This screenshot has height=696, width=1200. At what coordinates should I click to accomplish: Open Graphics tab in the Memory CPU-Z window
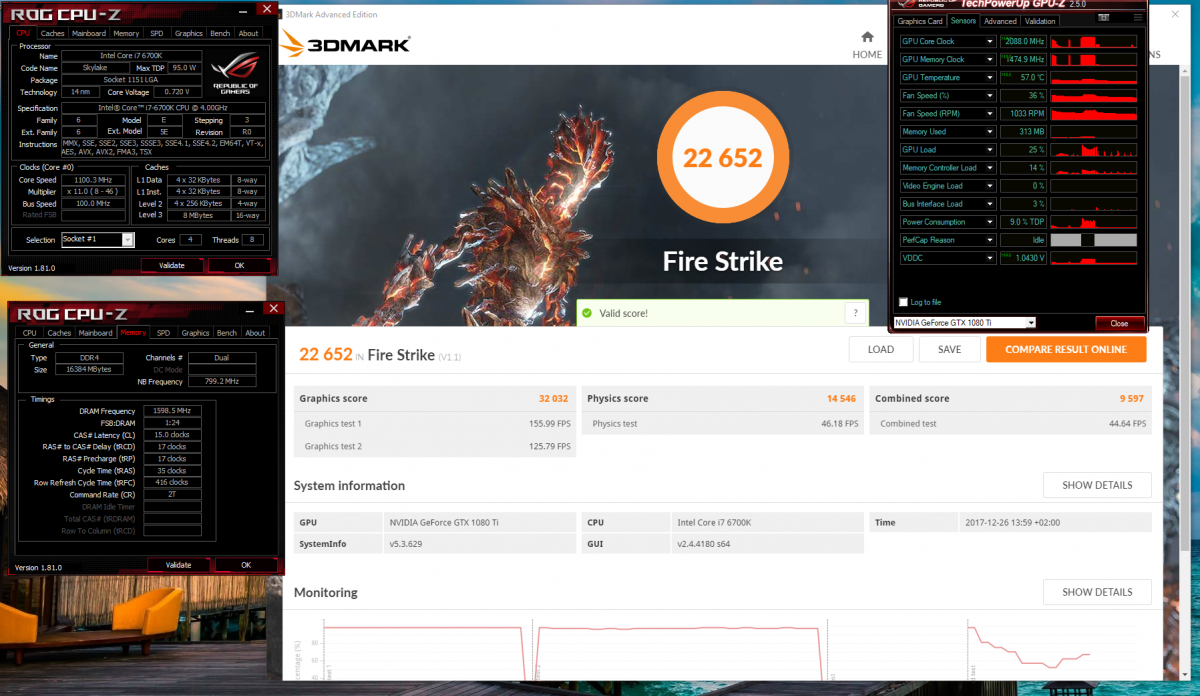[196, 333]
